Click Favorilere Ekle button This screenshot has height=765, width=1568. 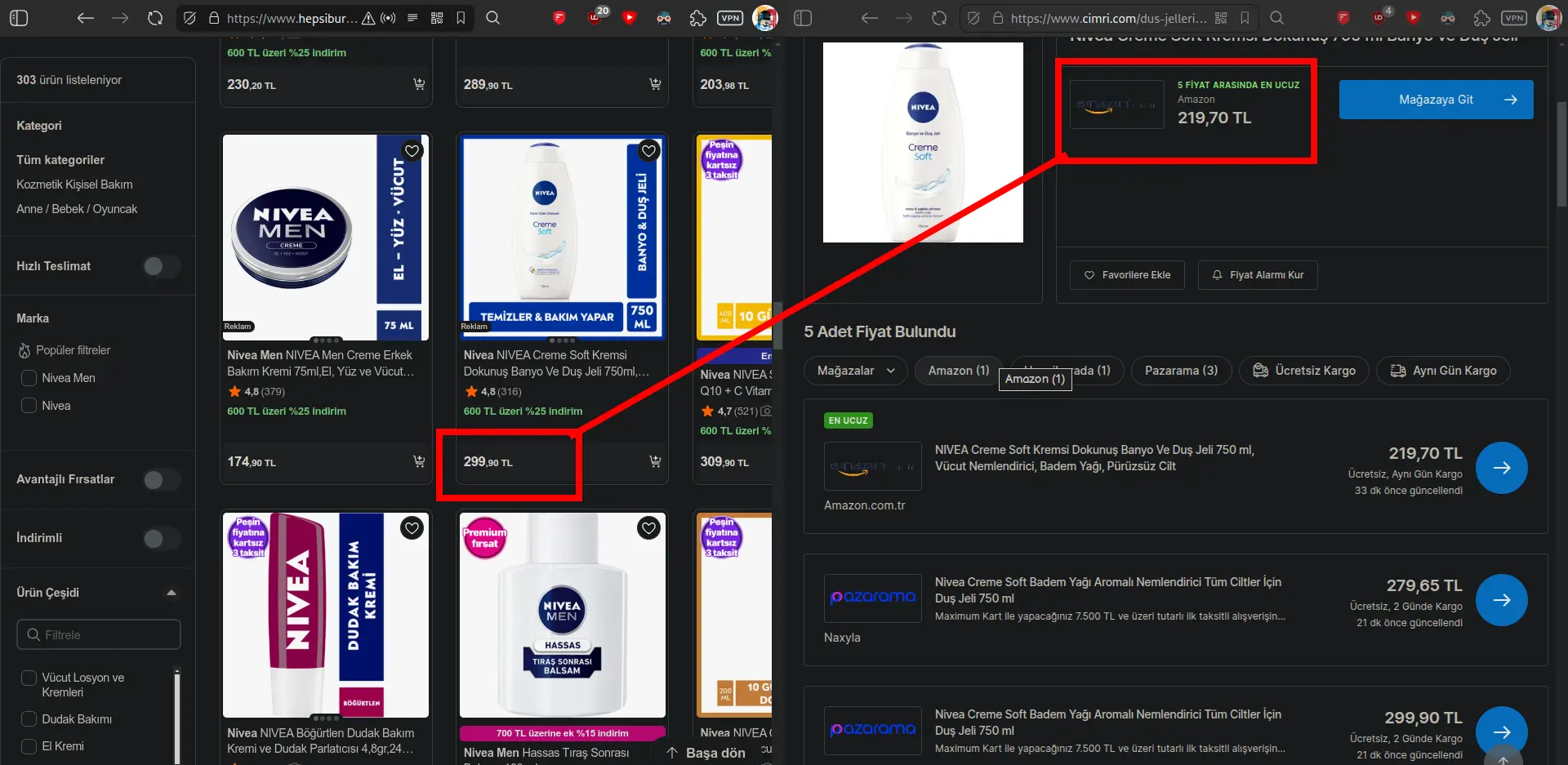[x=1126, y=275]
